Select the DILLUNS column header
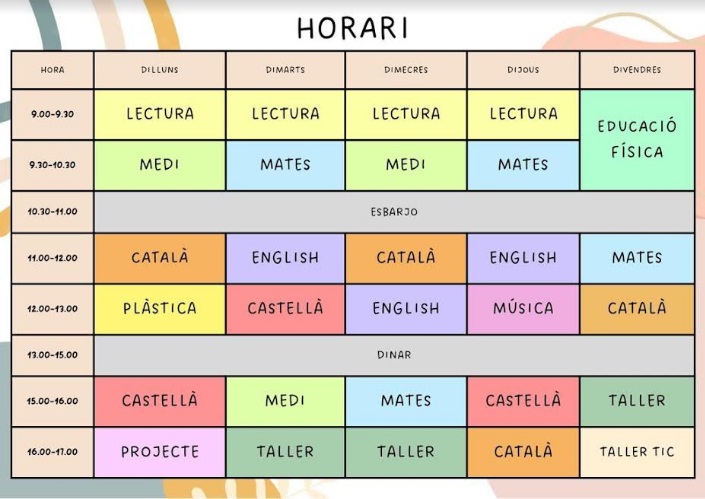Screen dimensions: 705x499 [x=160, y=70]
